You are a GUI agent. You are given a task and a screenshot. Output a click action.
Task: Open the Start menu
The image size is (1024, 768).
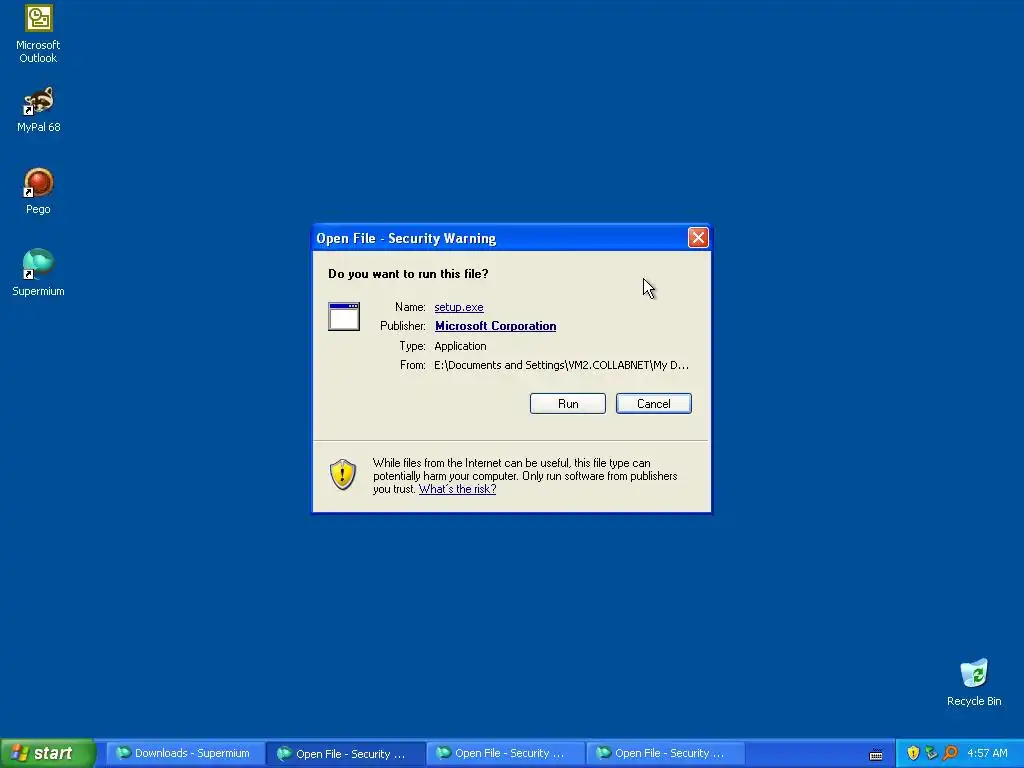click(x=48, y=753)
